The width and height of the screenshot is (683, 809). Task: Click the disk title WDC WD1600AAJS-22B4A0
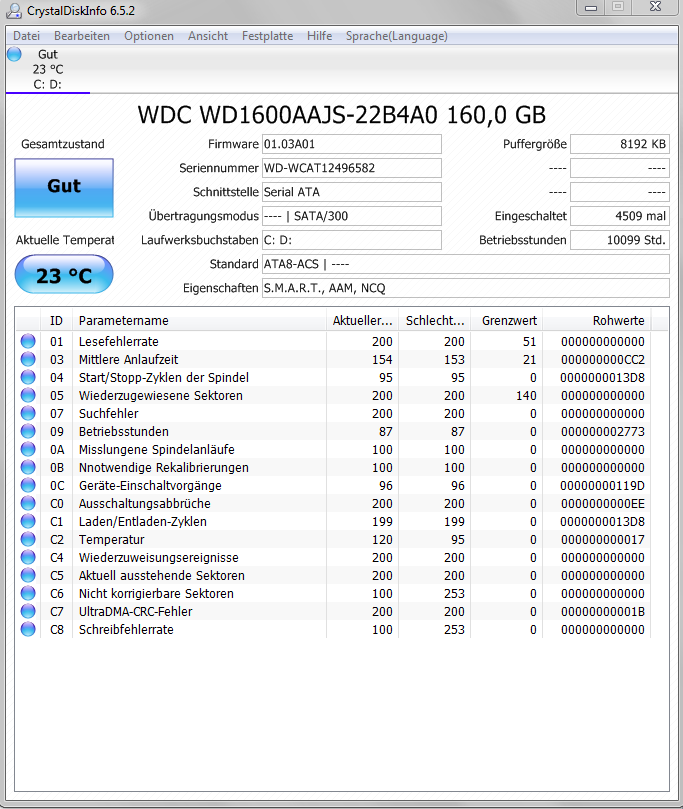point(342,115)
